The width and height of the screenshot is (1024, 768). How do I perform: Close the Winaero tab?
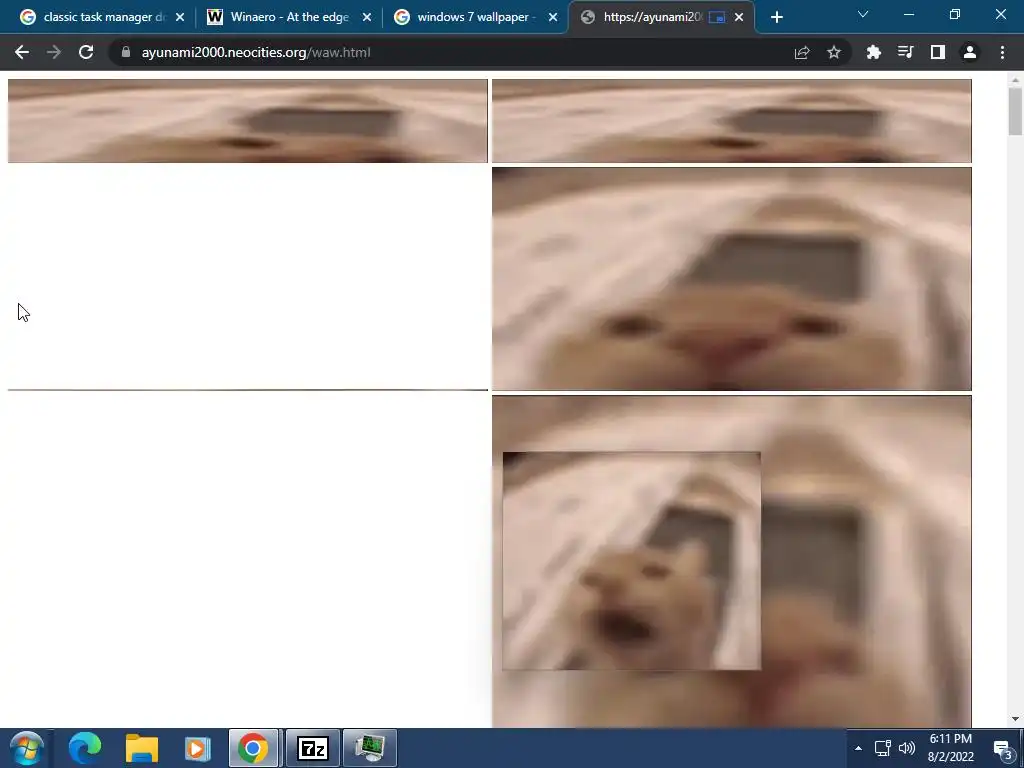pyautogui.click(x=367, y=18)
